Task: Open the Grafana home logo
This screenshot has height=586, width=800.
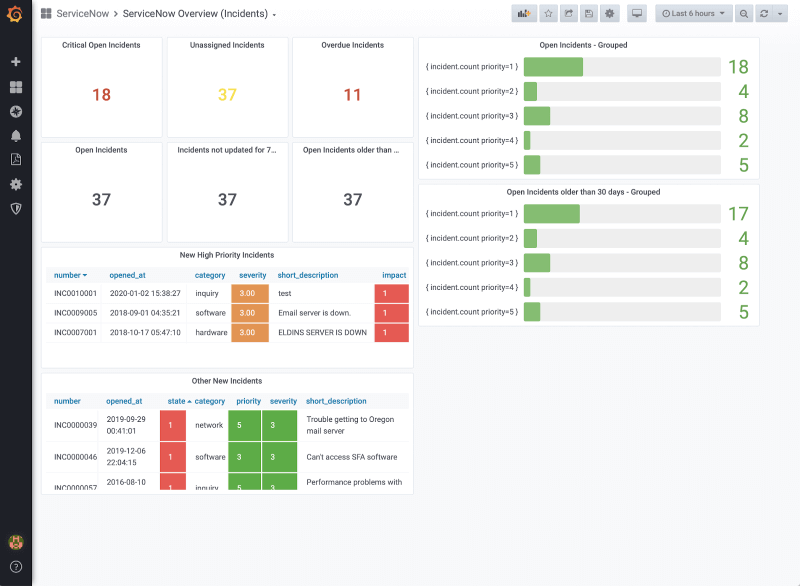Action: click(14, 13)
